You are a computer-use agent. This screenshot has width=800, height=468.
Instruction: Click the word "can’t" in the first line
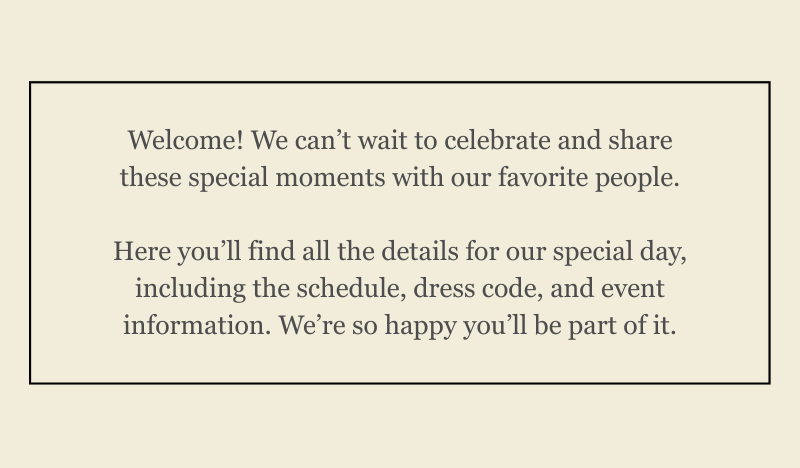point(323,140)
